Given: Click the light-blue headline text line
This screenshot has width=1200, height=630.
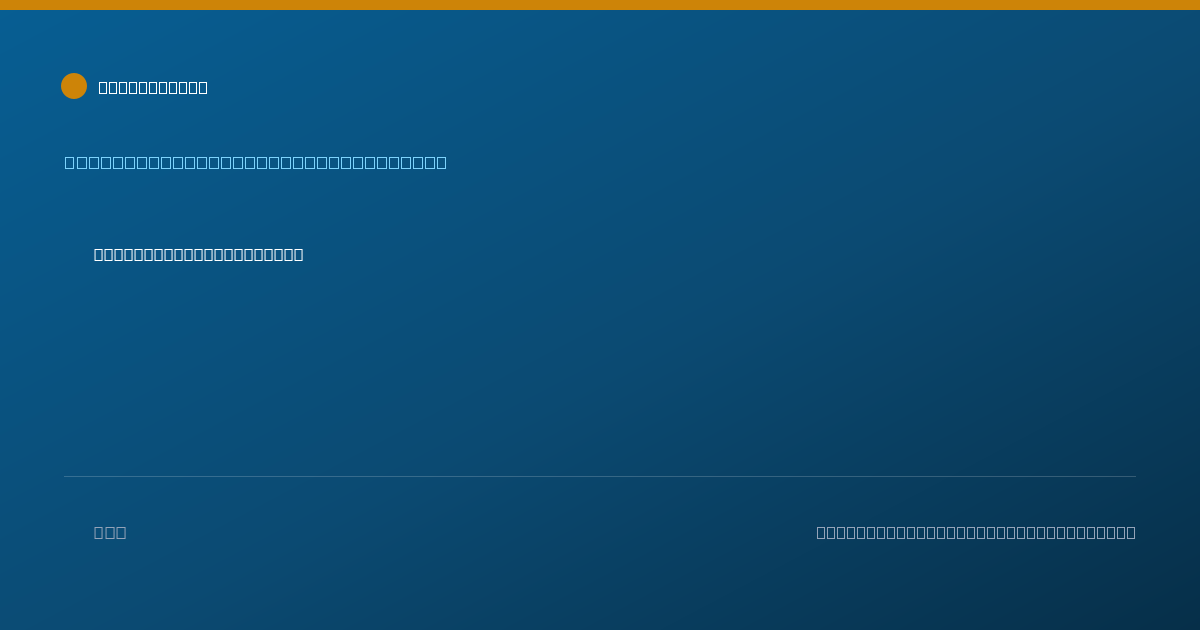Looking at the screenshot, I should (x=256, y=162).
